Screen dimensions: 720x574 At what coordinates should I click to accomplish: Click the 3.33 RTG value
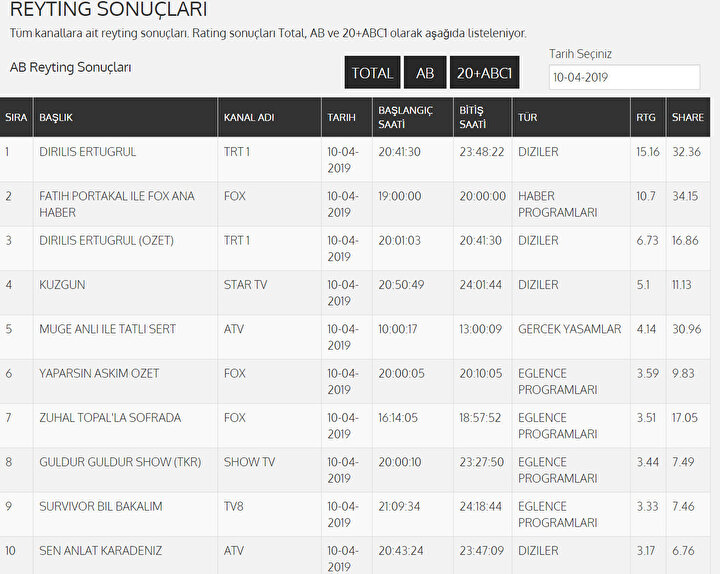coord(647,506)
